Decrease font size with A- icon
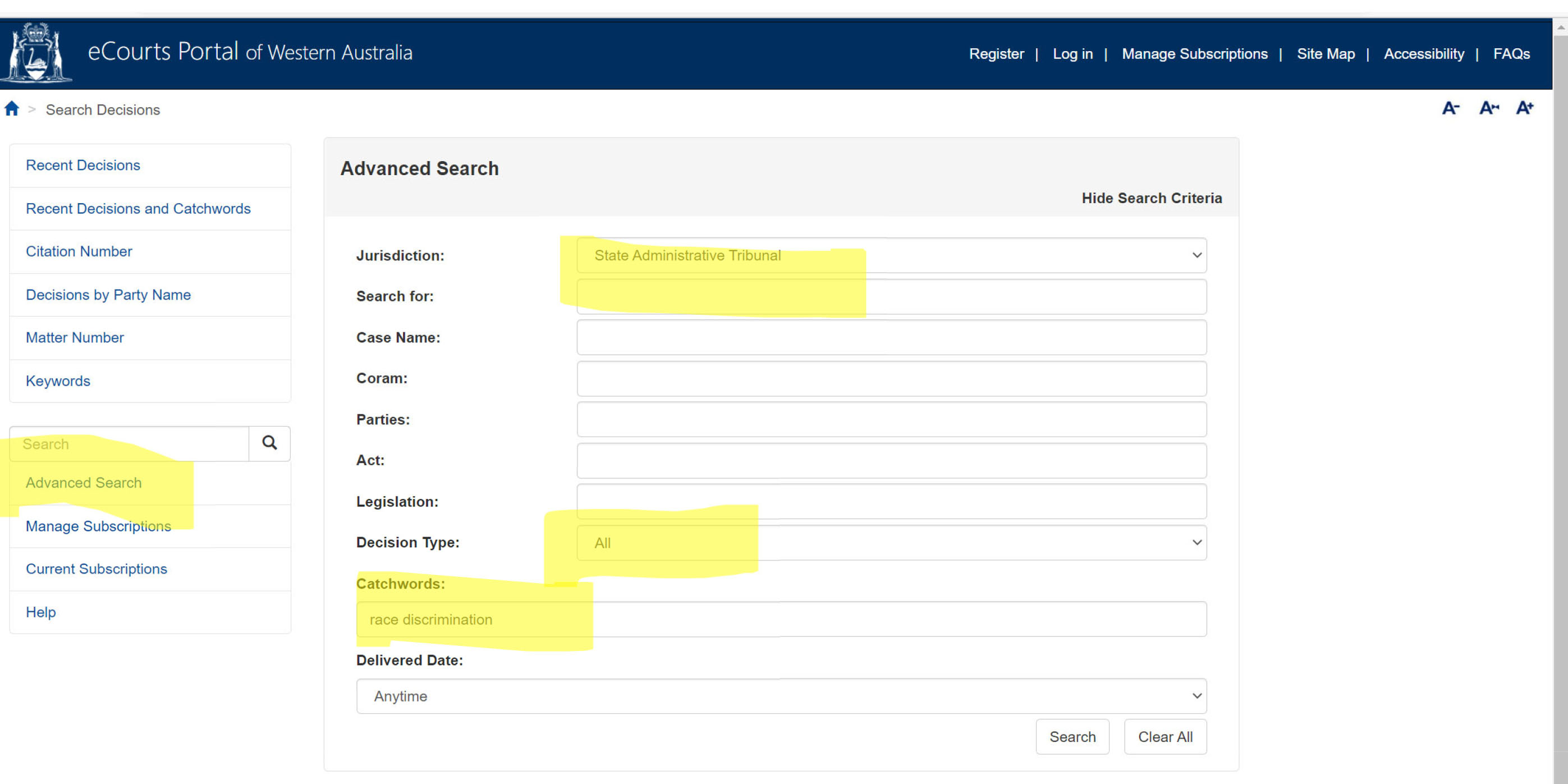1568x784 pixels. [x=1451, y=108]
